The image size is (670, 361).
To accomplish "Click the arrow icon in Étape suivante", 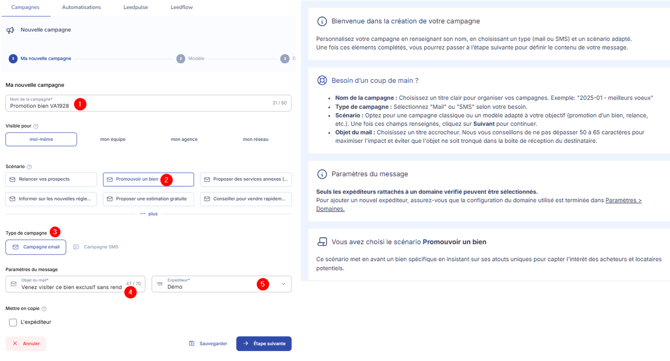I will pos(246,343).
